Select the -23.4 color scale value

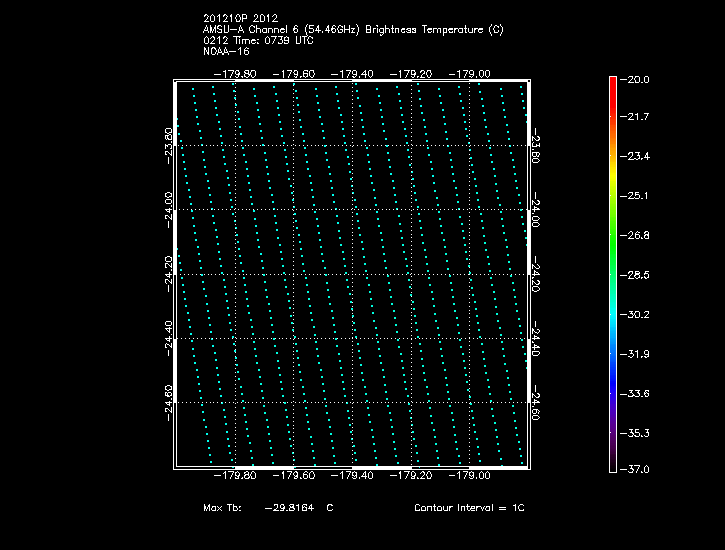pyautogui.click(x=637, y=157)
